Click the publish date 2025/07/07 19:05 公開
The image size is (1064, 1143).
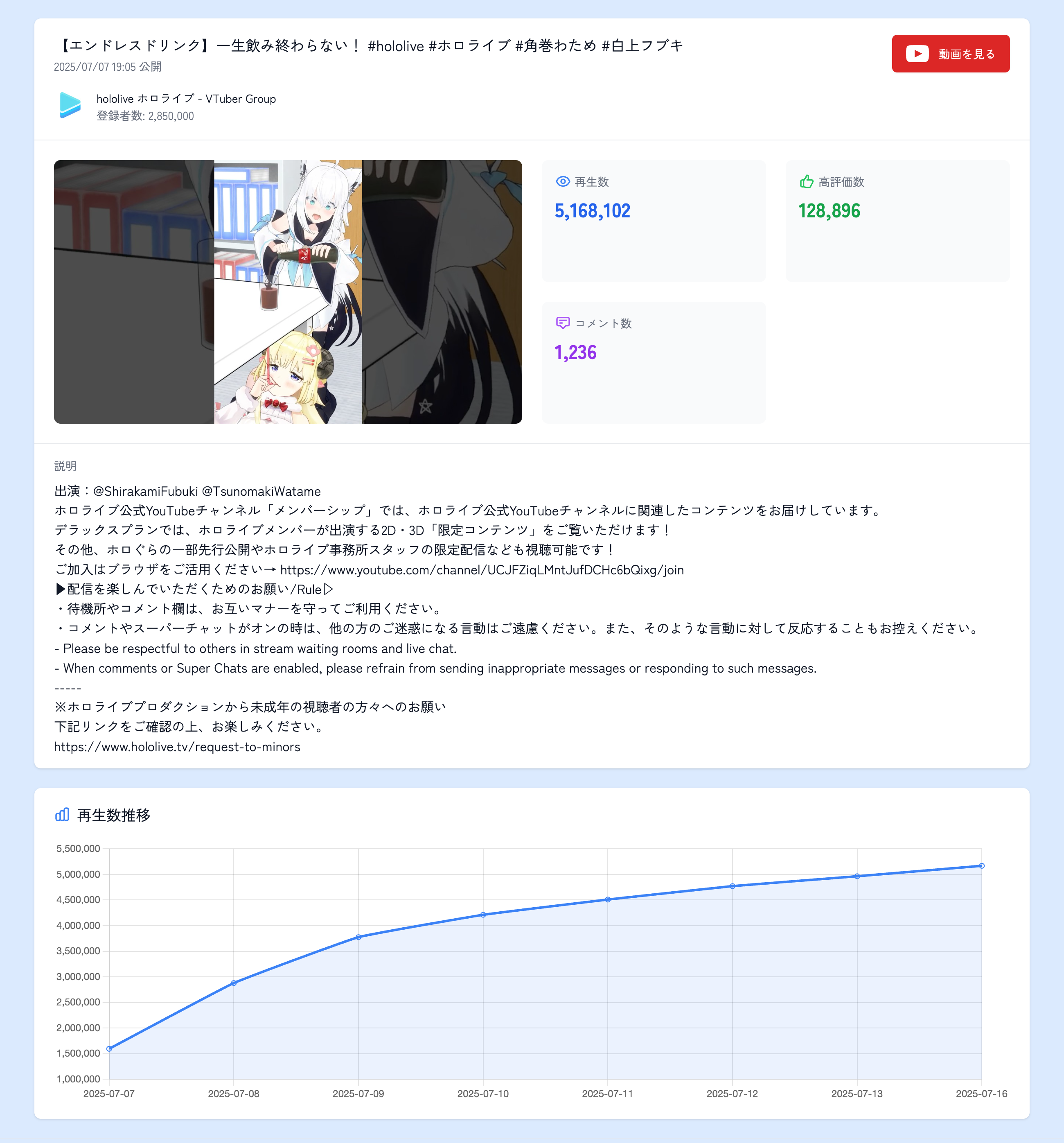pyautogui.click(x=108, y=67)
